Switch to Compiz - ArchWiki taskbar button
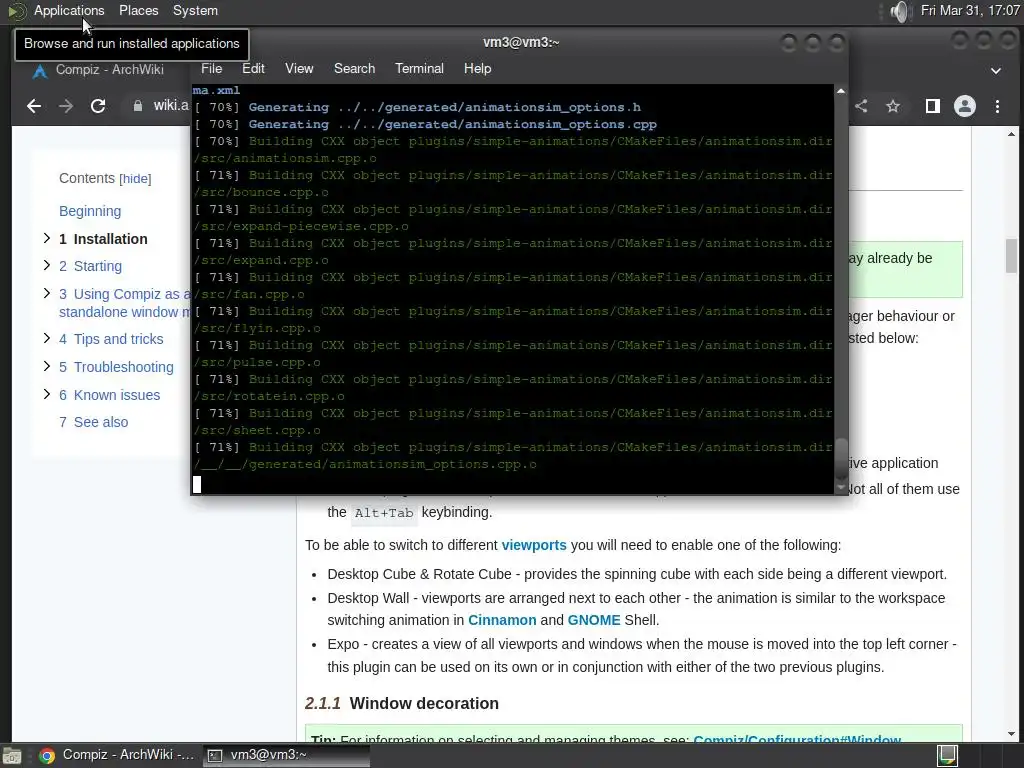This screenshot has width=1024, height=768. [x=116, y=755]
